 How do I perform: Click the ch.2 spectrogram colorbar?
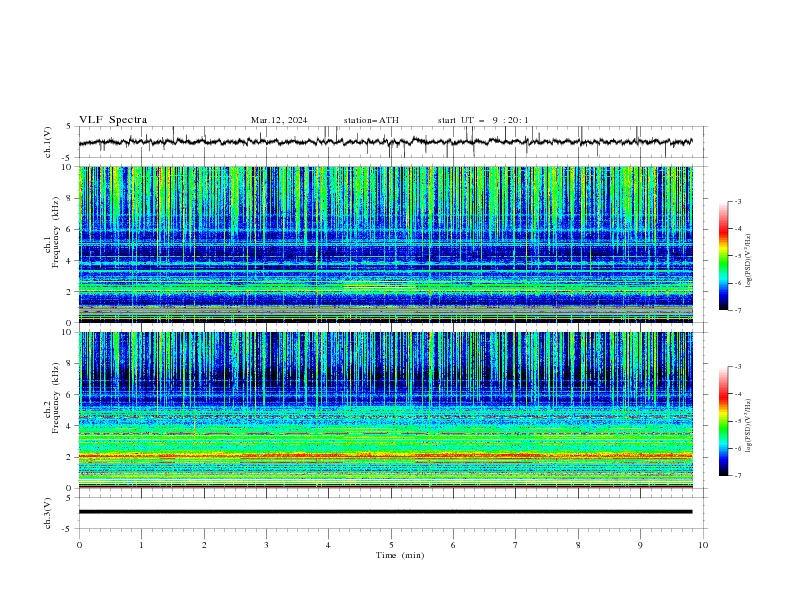pos(723,421)
